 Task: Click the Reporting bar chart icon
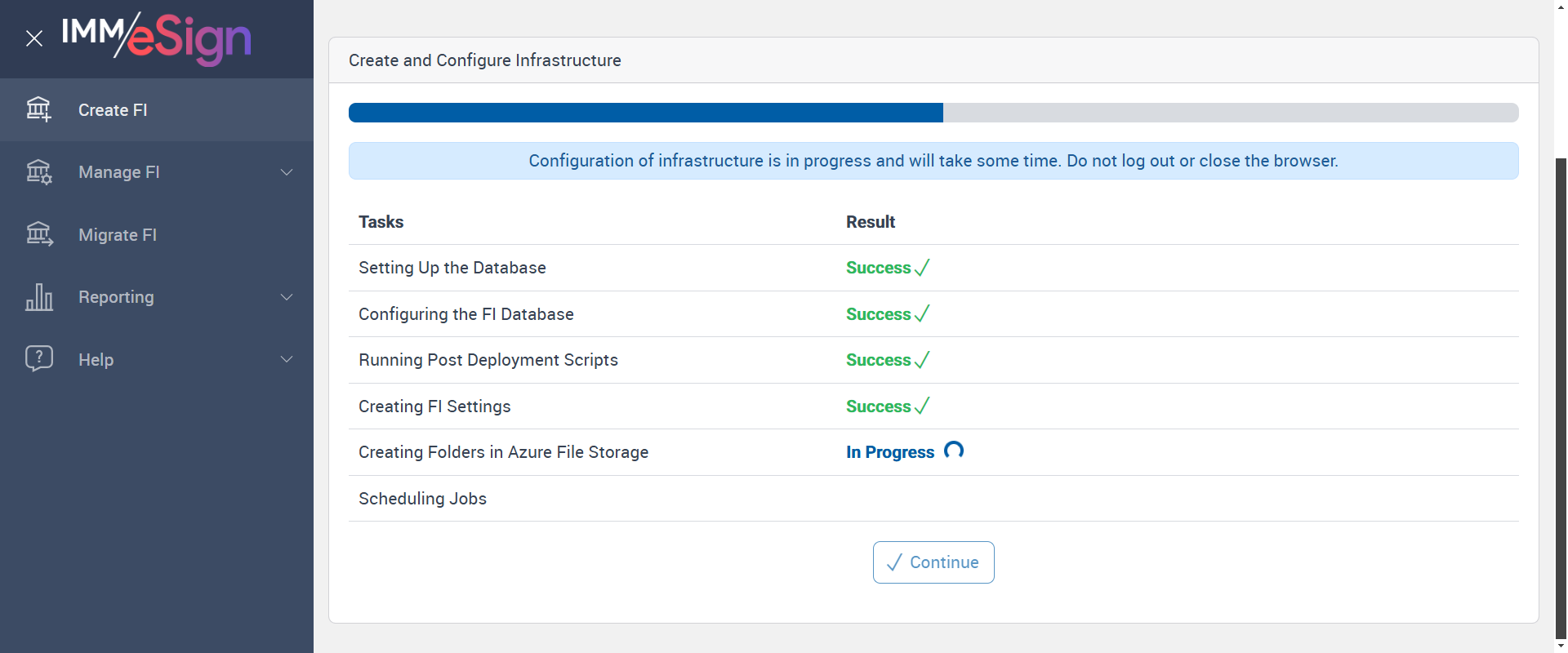click(38, 297)
